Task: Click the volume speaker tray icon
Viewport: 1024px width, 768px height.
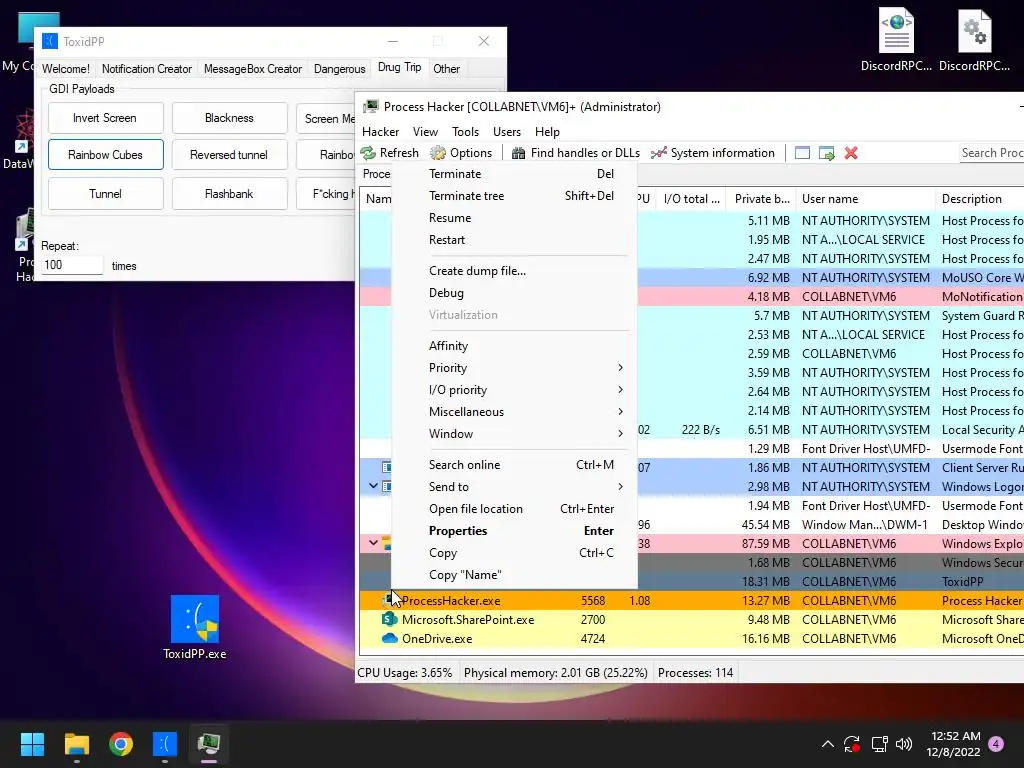Action: coord(904,744)
